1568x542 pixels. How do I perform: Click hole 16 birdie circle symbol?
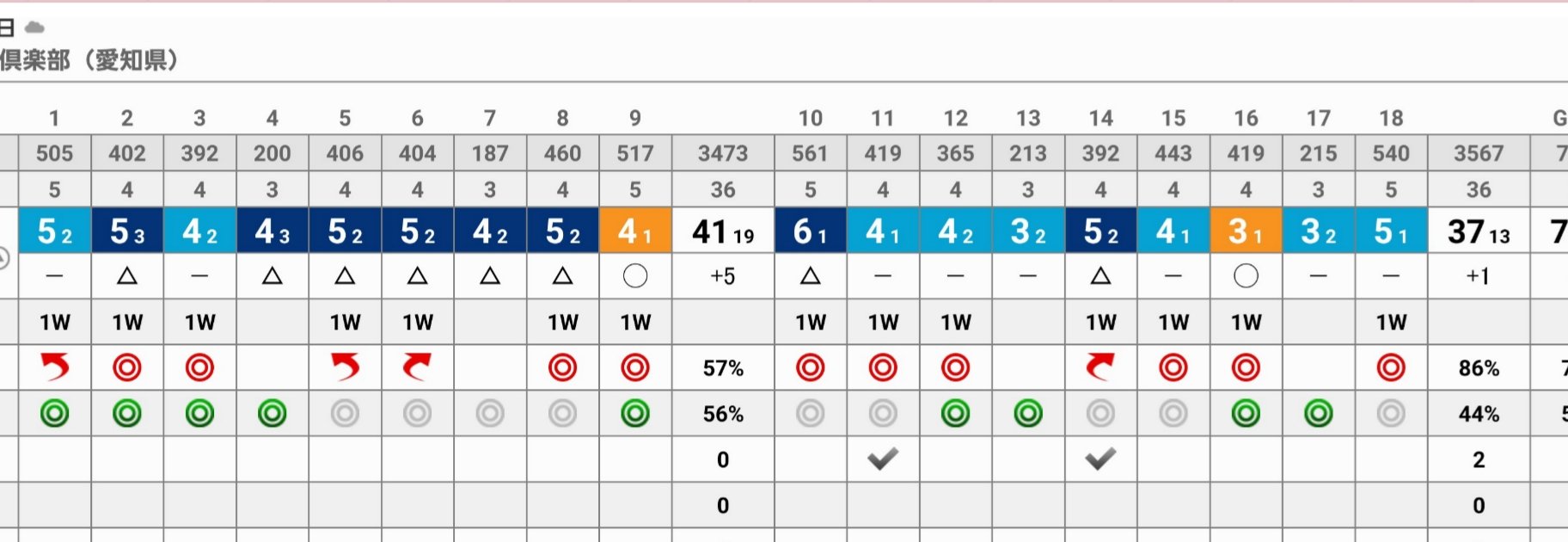pyautogui.click(x=1246, y=276)
